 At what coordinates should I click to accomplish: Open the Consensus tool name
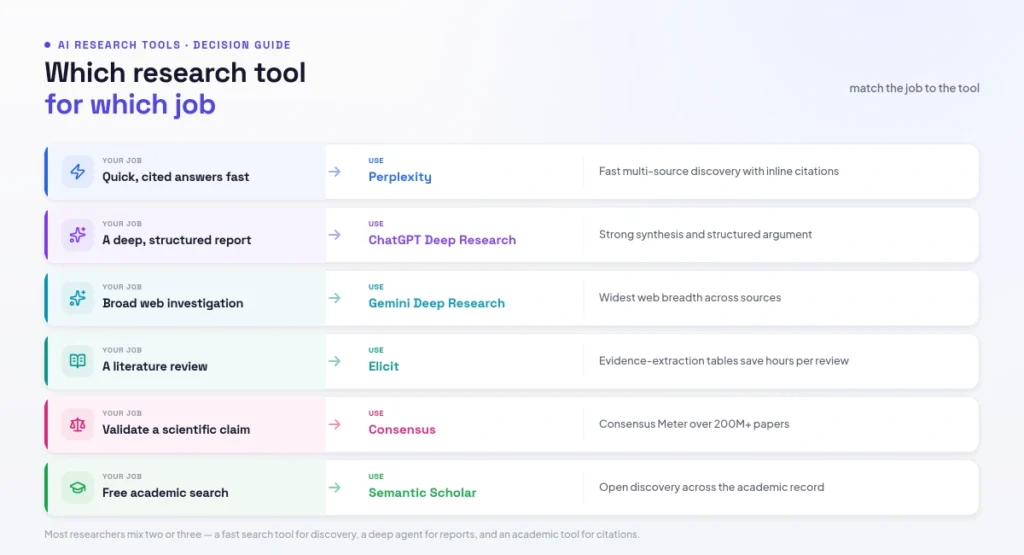402,430
